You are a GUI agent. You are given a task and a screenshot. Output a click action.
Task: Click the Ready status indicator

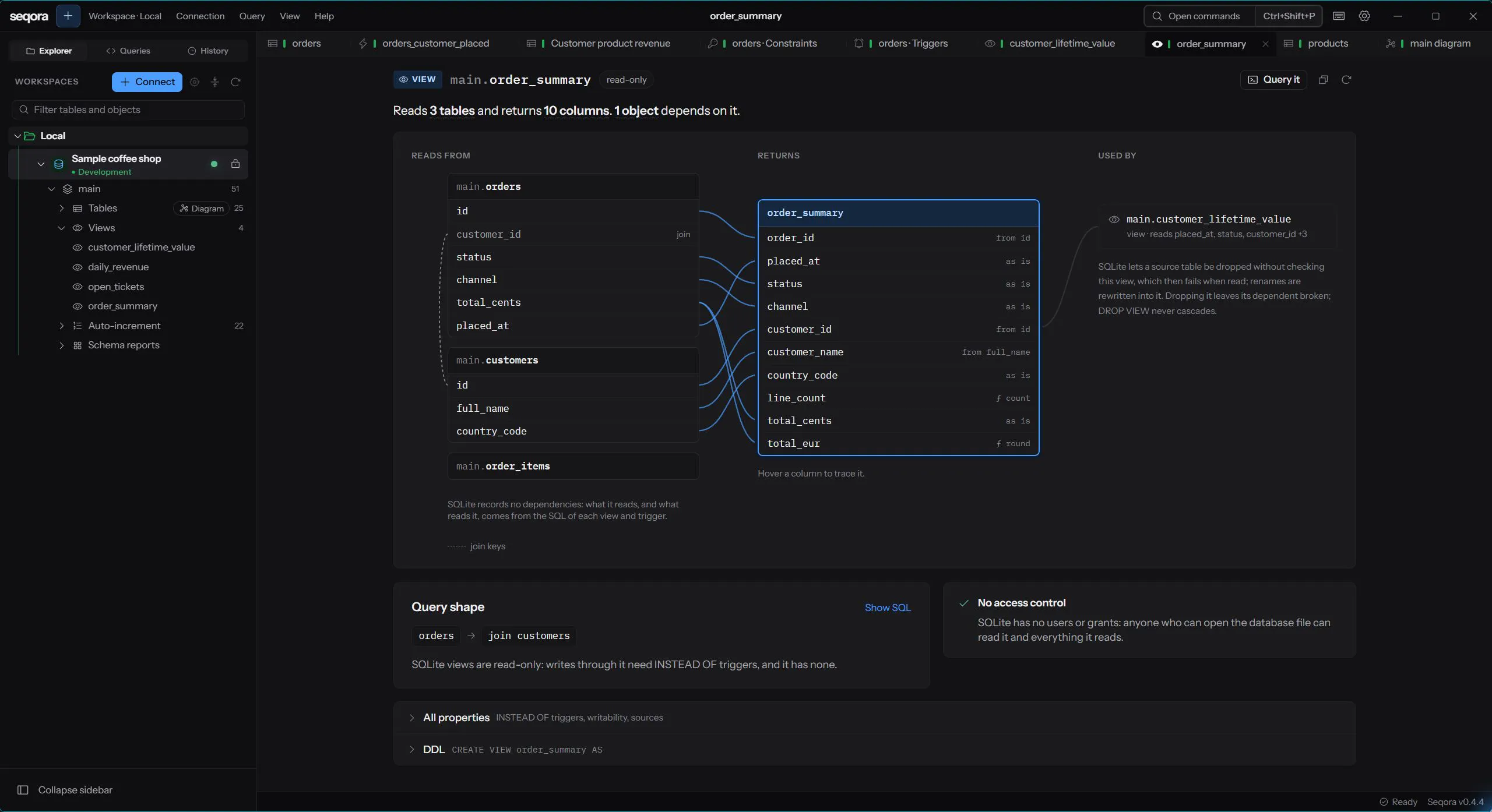pos(1398,802)
